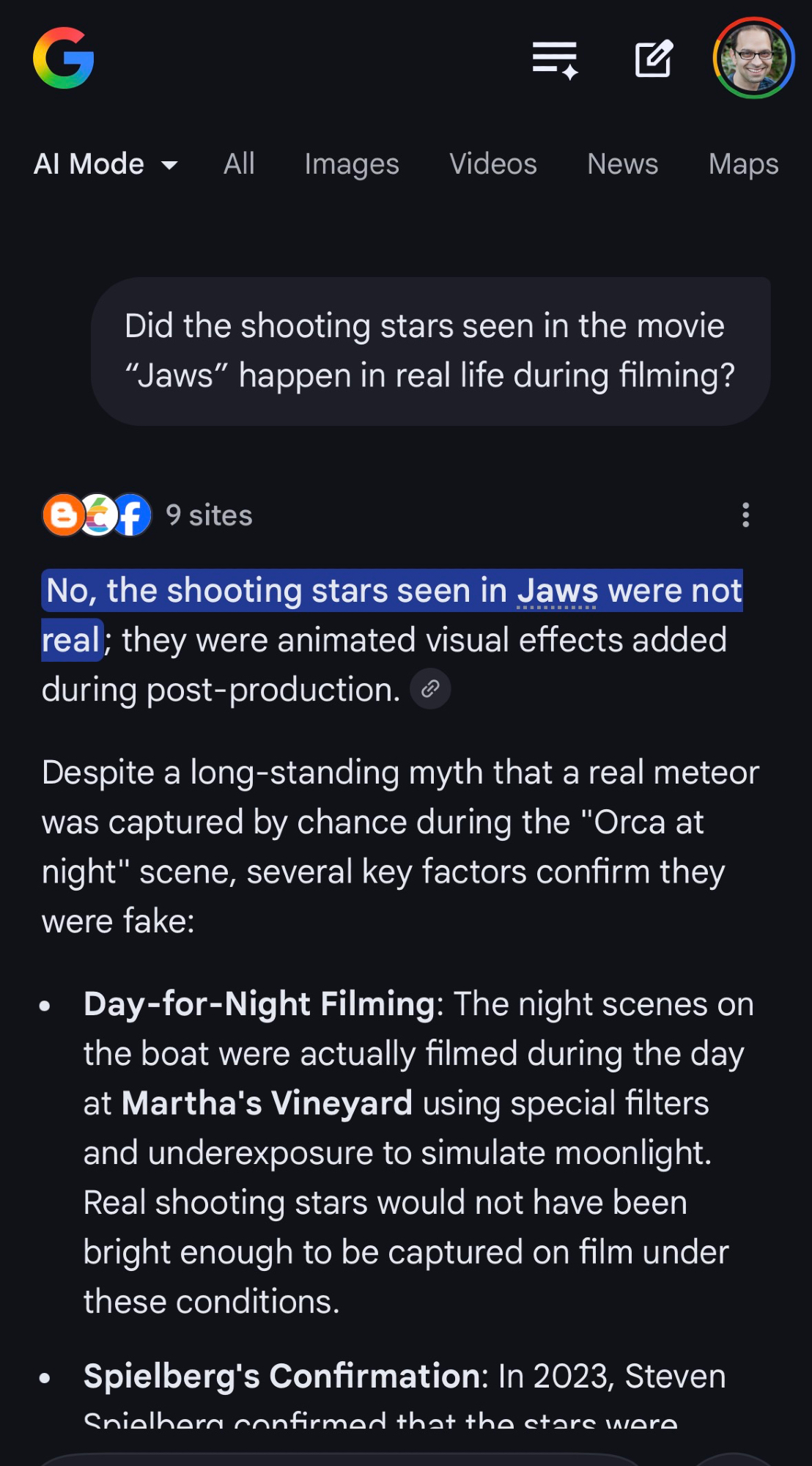Tap the Google logo
Screen dimensions: 812x1466
click(x=64, y=58)
